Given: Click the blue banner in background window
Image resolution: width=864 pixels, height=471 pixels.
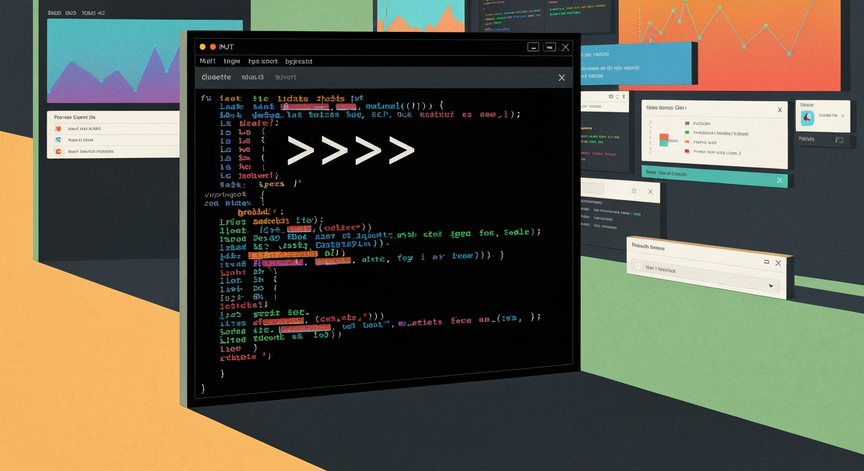Looking at the screenshot, I should [638, 63].
